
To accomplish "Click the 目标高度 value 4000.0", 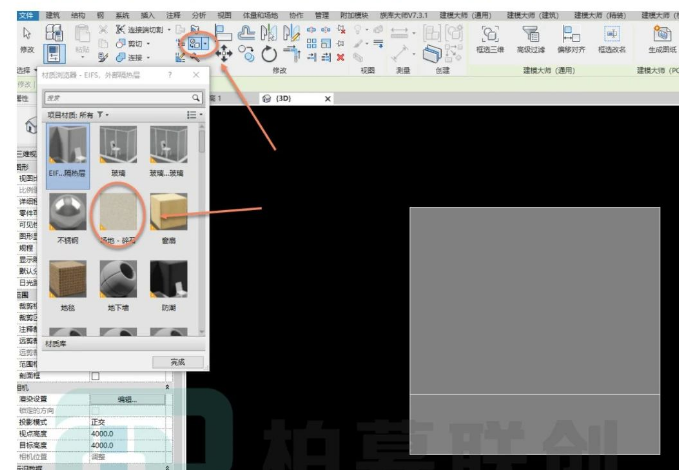I will 127,445.
